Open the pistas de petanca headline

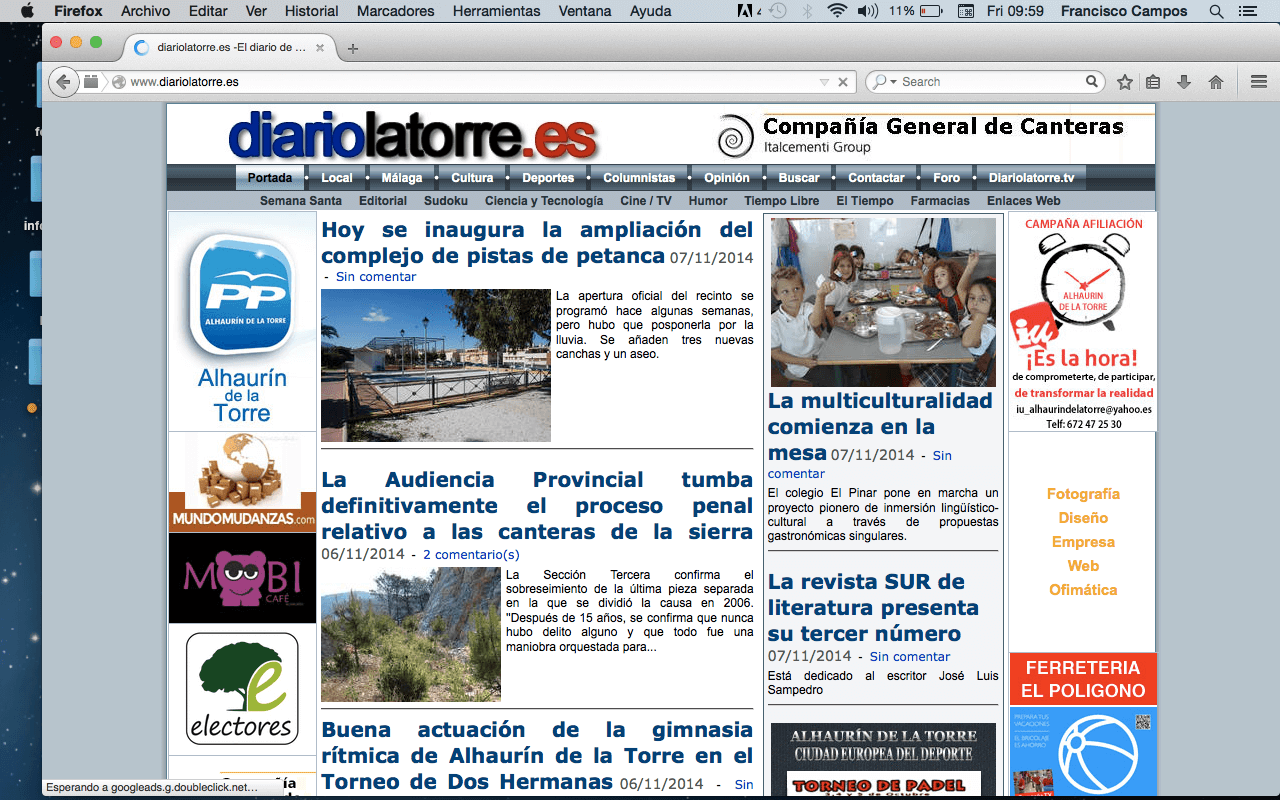point(537,242)
